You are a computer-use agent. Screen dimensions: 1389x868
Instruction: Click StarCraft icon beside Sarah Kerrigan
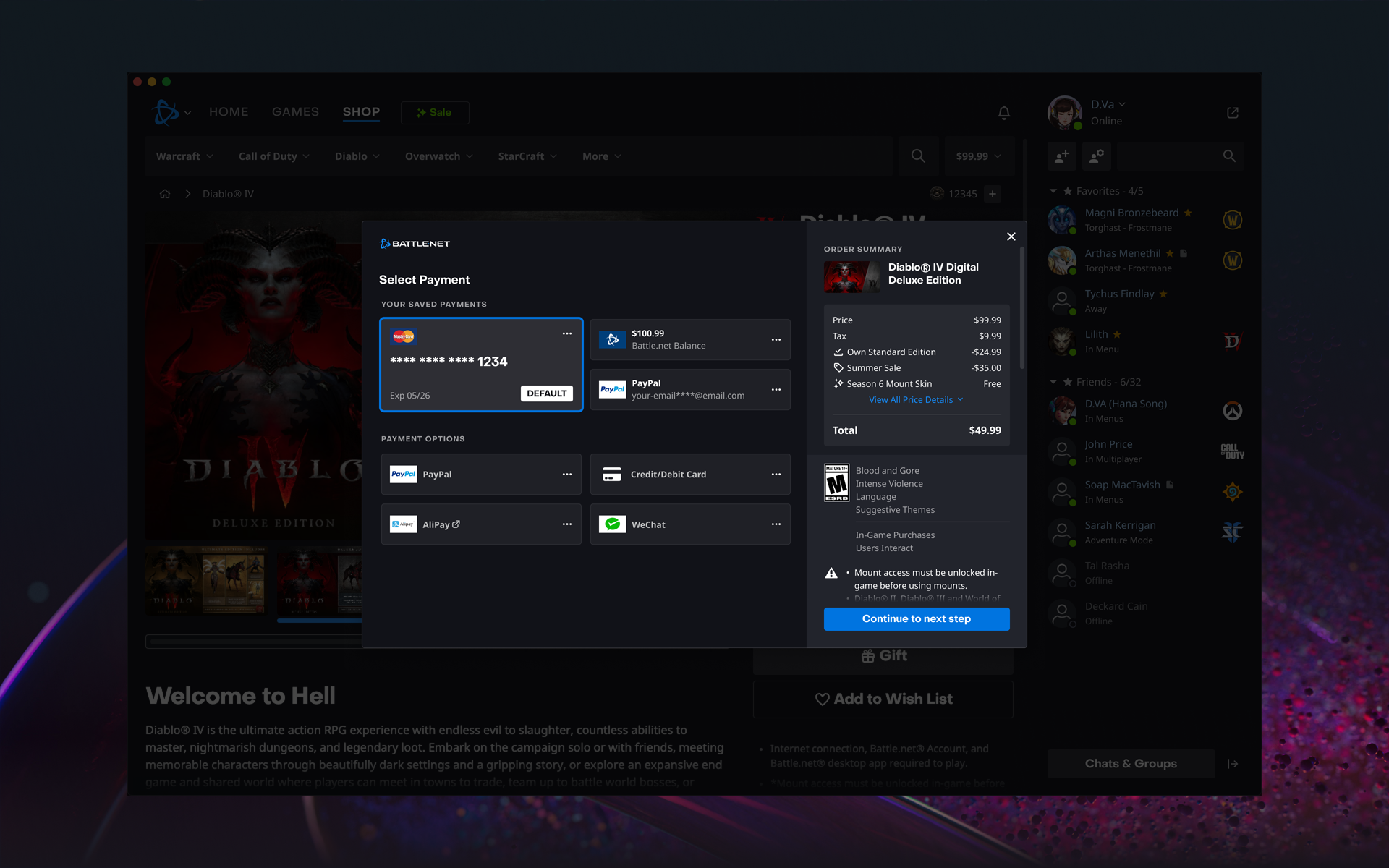(x=1233, y=532)
